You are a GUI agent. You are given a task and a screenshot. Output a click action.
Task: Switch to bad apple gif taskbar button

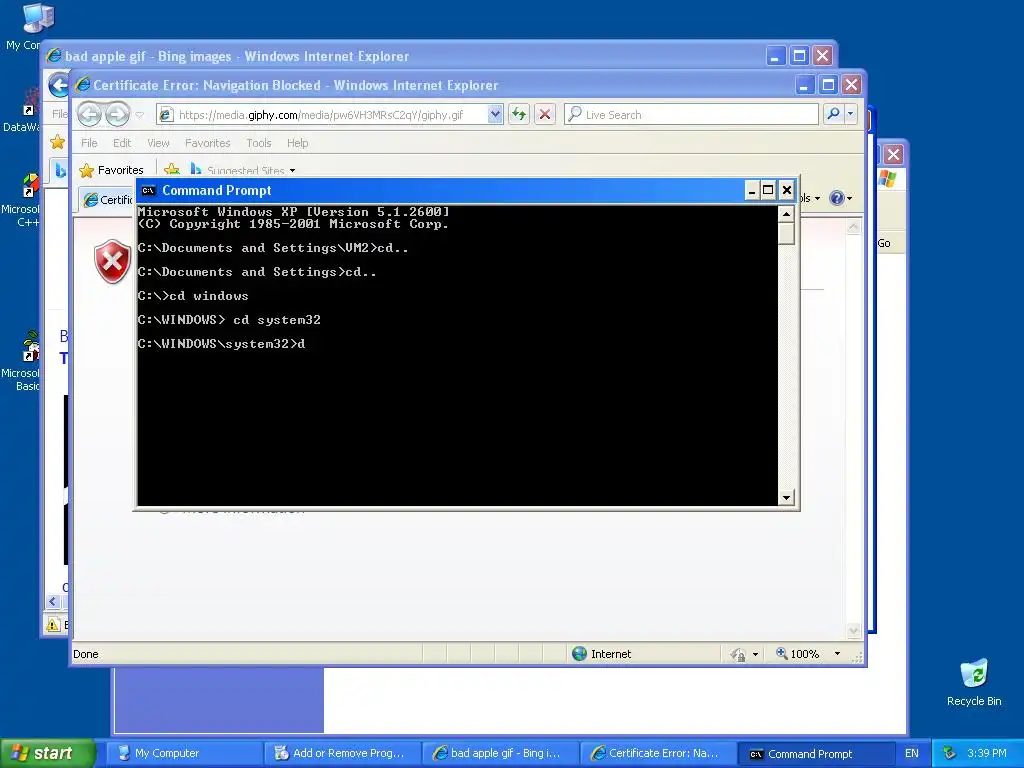coord(501,753)
